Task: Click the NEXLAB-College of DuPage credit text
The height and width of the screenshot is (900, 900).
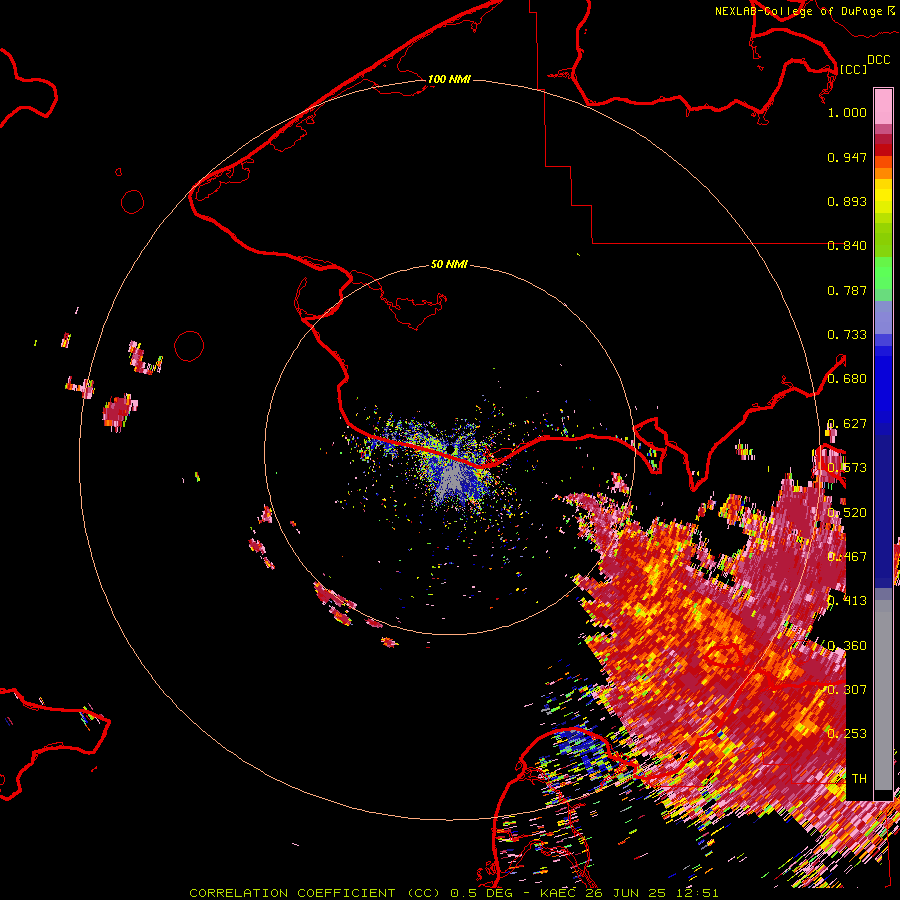Action: coord(798,11)
